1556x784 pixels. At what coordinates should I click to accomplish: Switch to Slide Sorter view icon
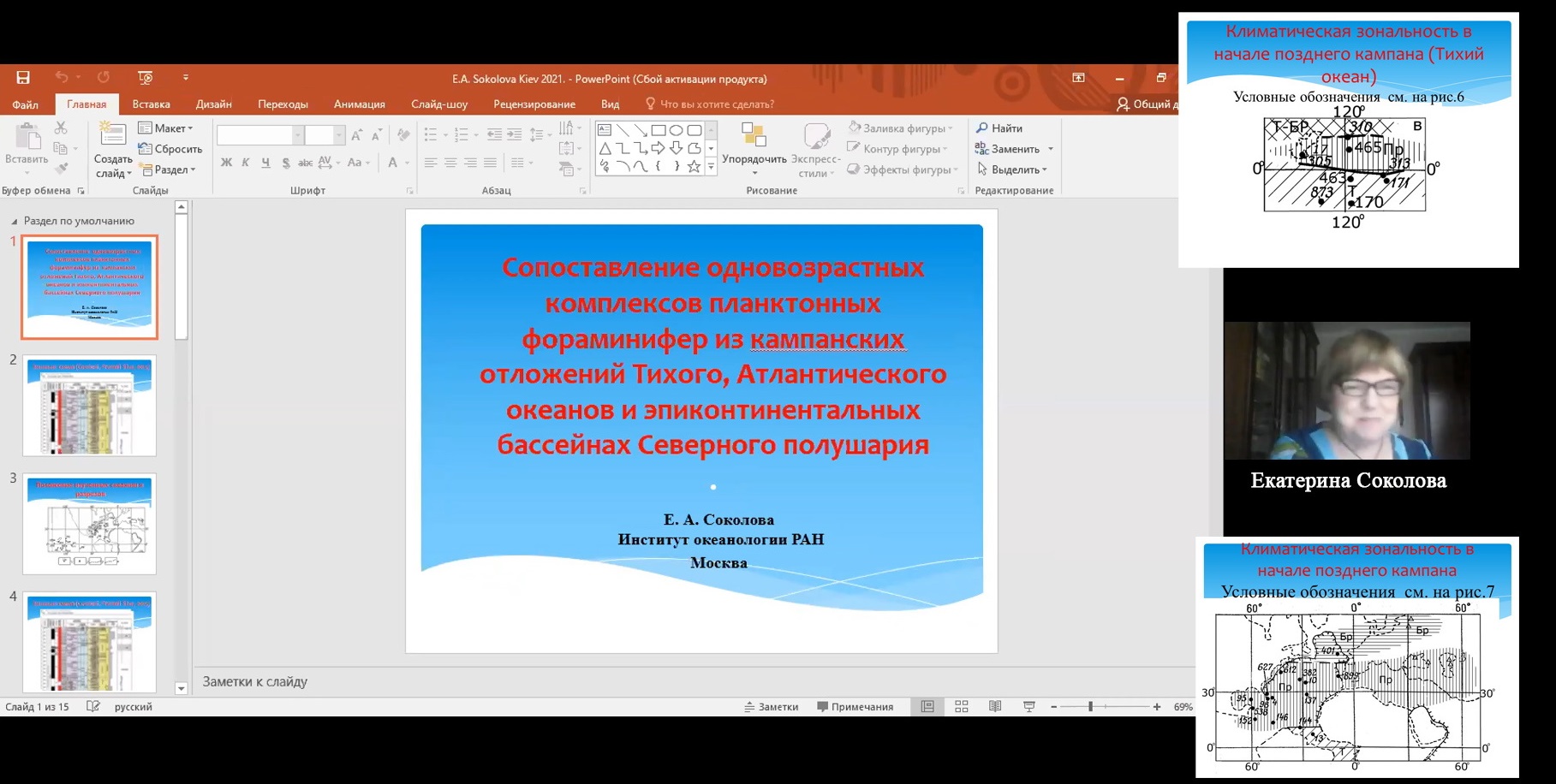click(962, 706)
